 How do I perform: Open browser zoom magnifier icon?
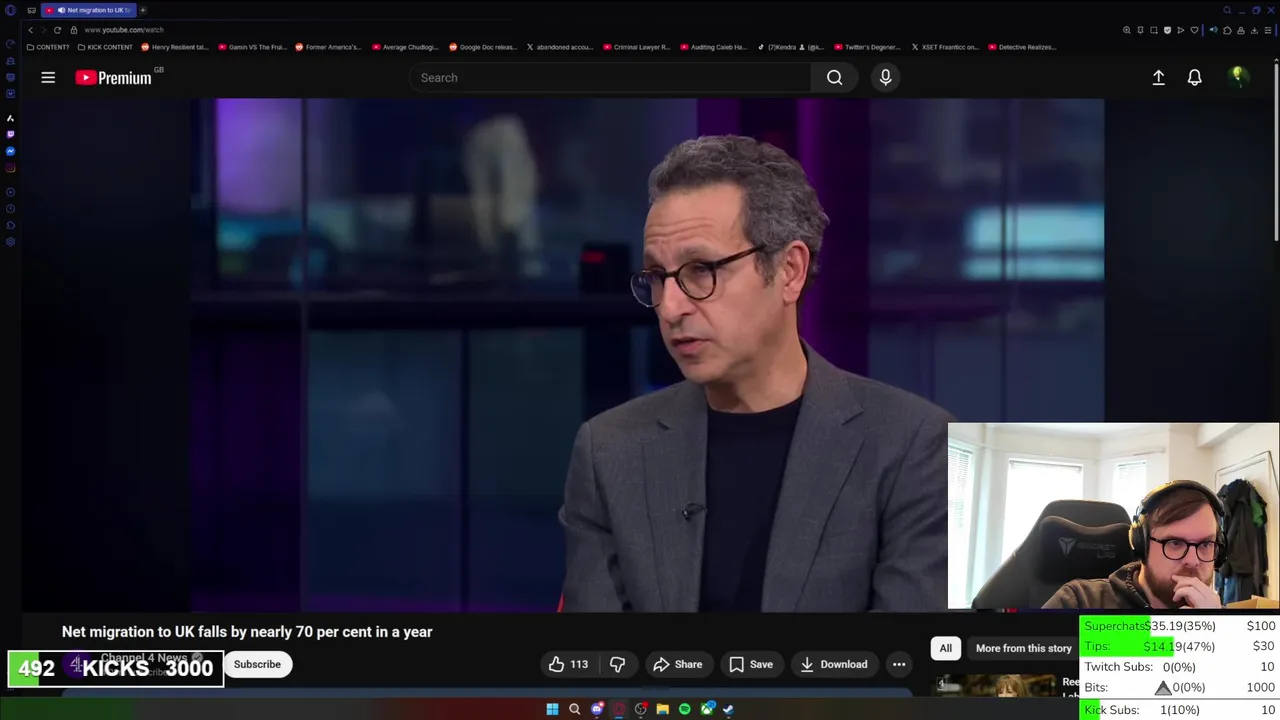click(x=1127, y=30)
